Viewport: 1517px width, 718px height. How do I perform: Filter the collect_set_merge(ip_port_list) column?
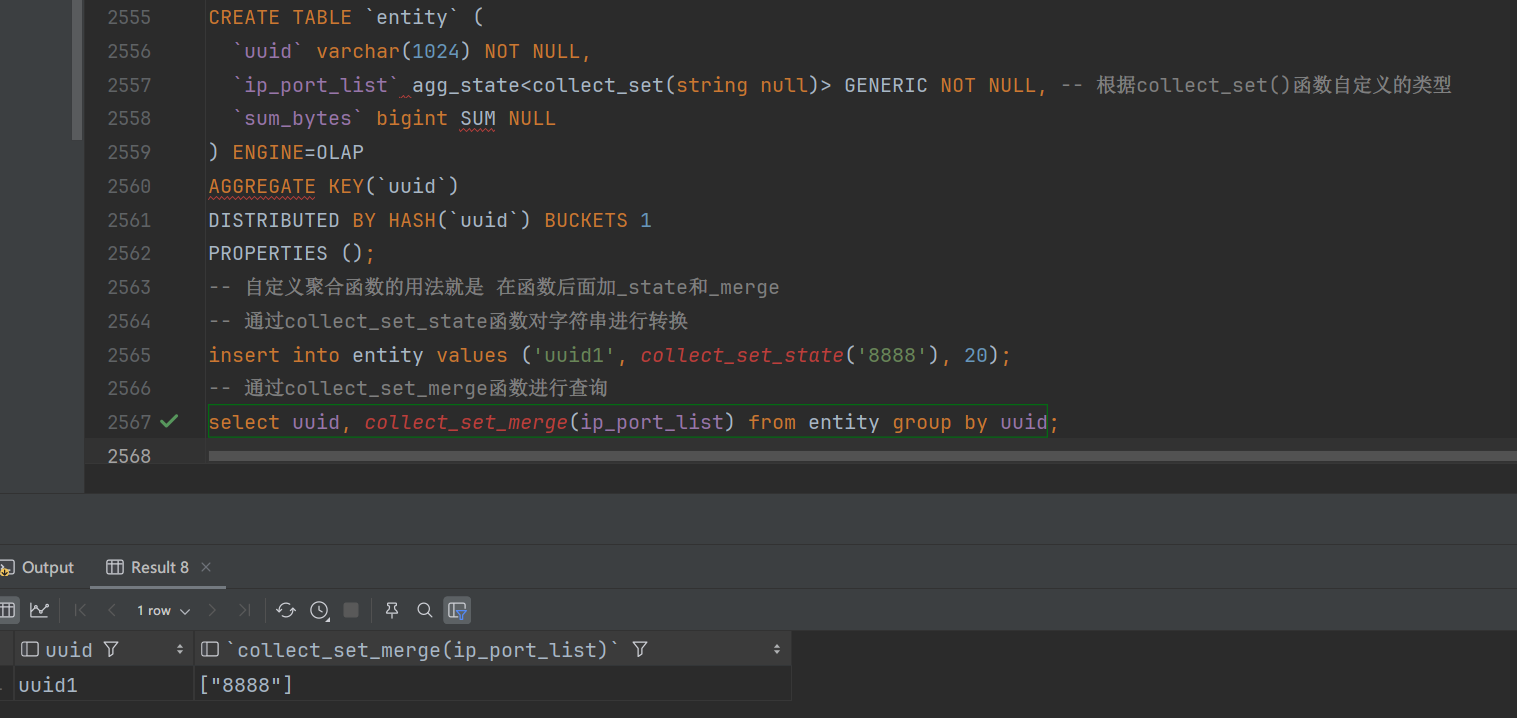pos(640,650)
